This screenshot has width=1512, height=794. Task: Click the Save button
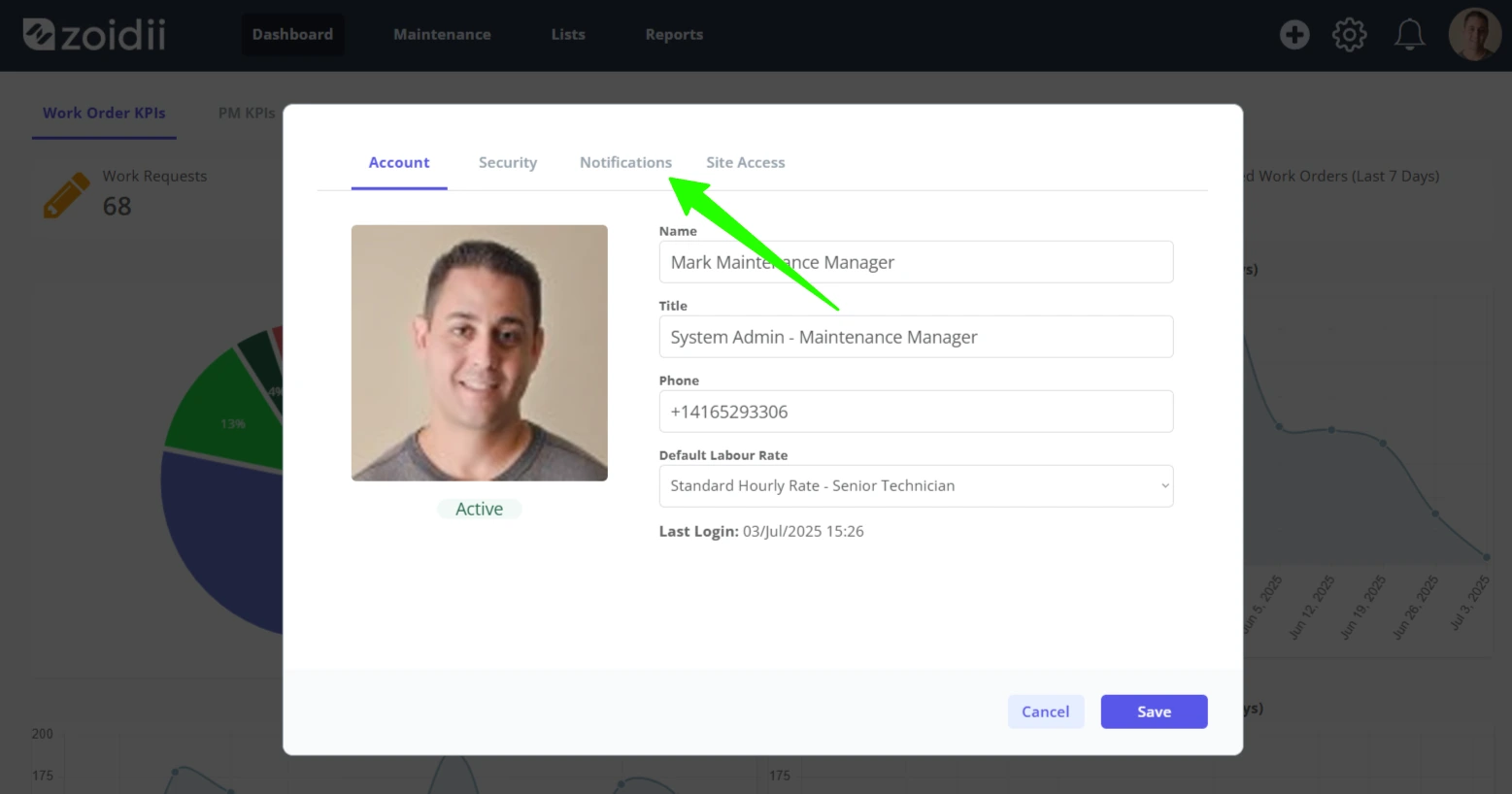1154,711
